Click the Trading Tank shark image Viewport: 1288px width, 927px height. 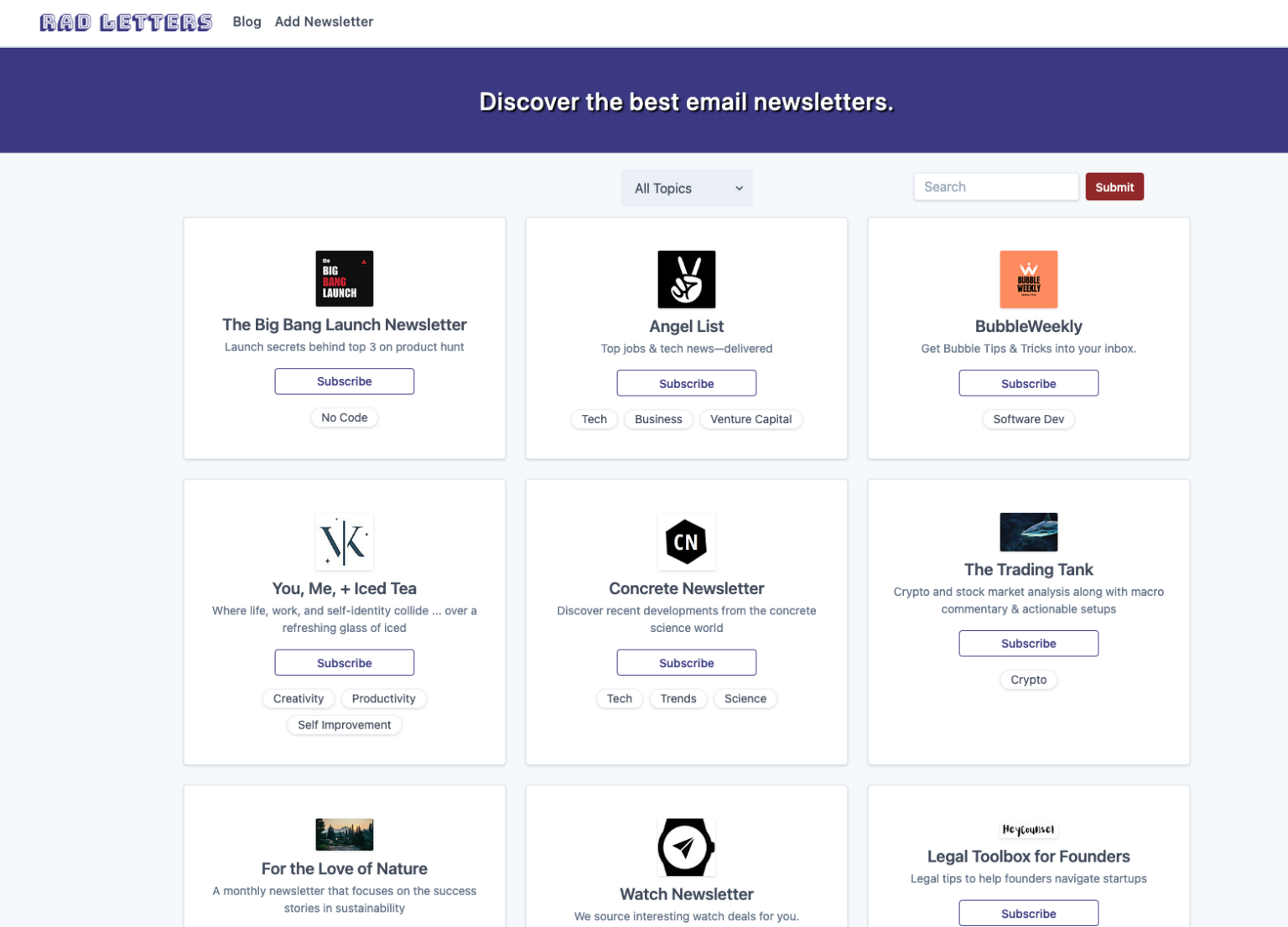[x=1028, y=531]
